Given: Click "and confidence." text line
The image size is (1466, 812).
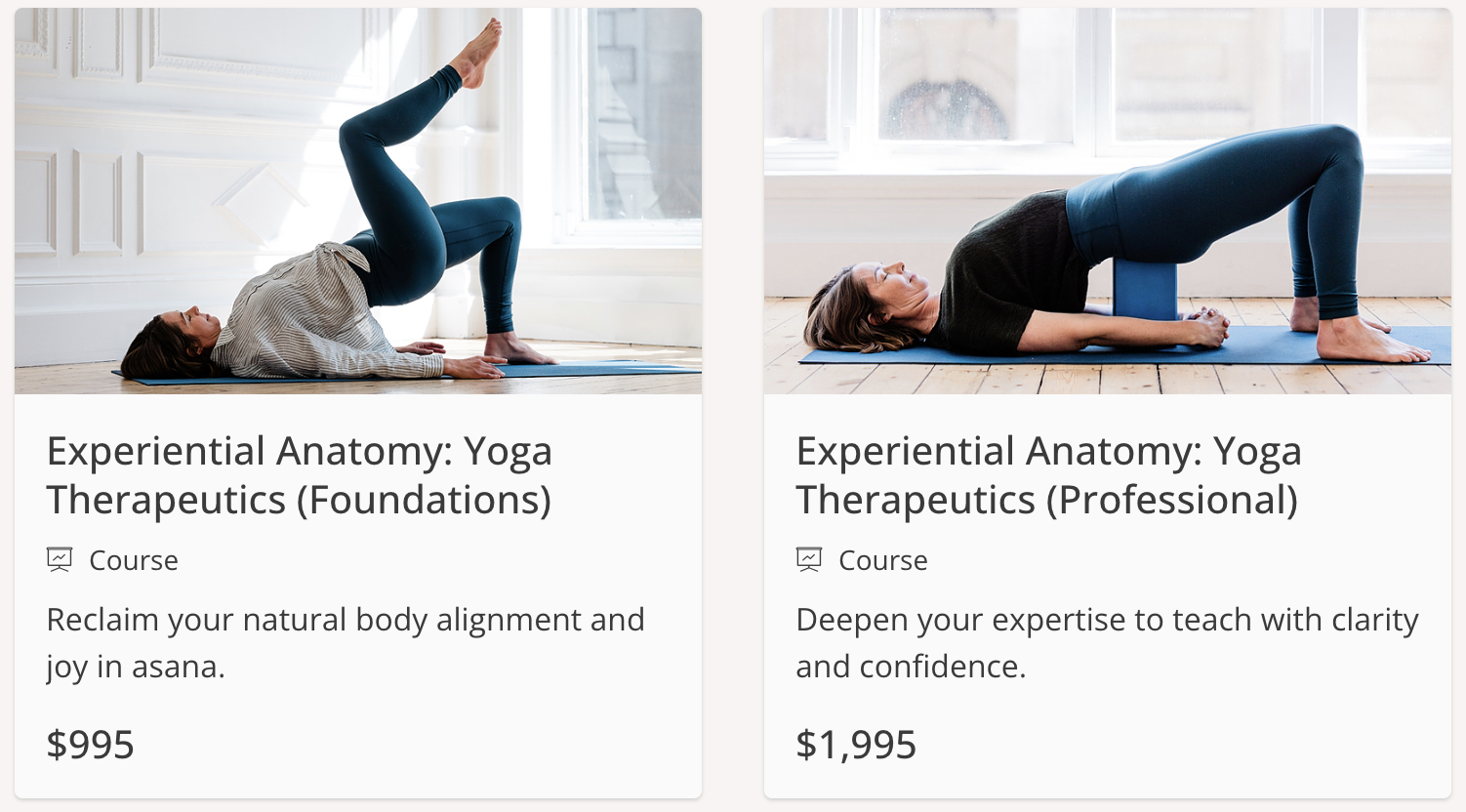Looking at the screenshot, I should [x=911, y=668].
